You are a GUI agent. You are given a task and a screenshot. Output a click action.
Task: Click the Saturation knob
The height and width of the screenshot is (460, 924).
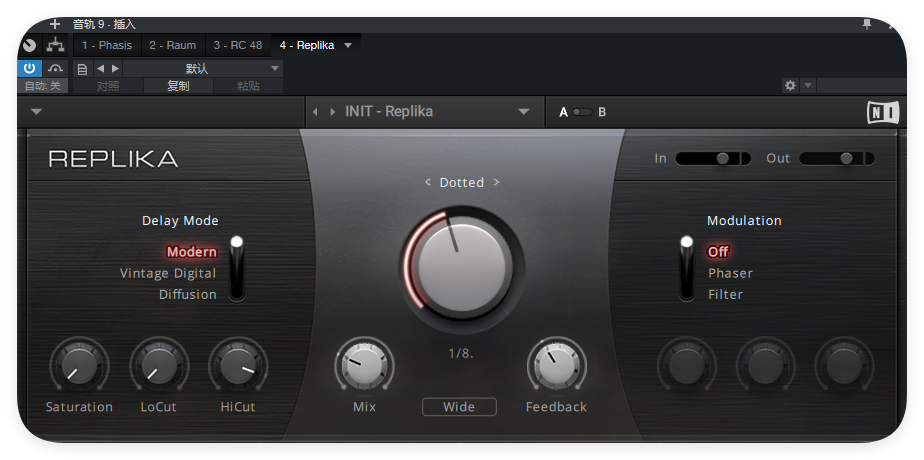click(79, 366)
